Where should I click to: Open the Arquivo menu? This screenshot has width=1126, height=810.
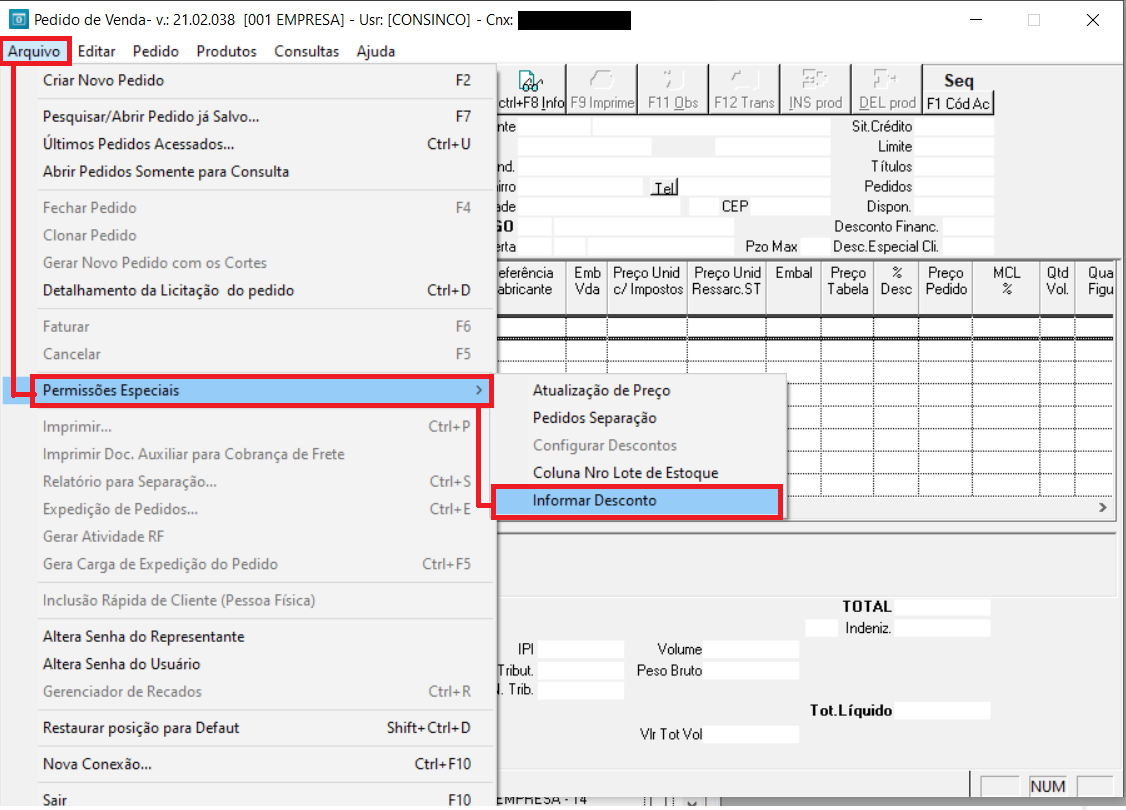point(34,51)
